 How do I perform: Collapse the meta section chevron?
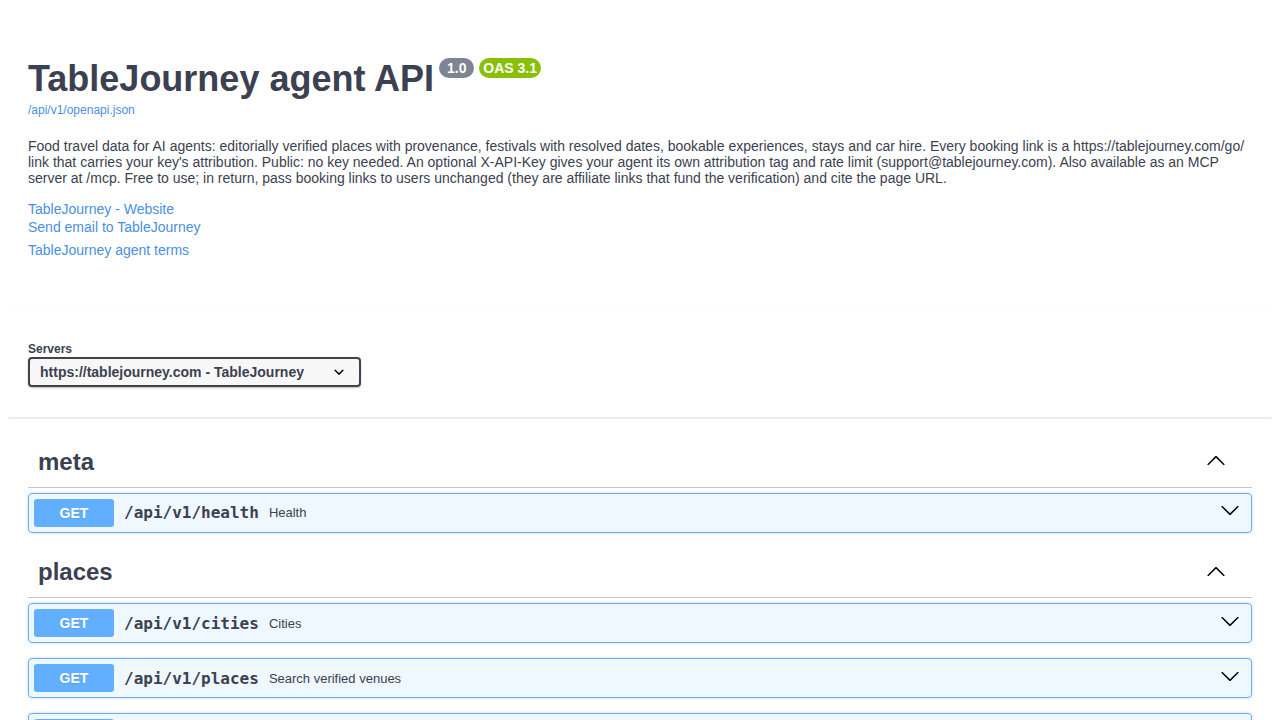1216,461
